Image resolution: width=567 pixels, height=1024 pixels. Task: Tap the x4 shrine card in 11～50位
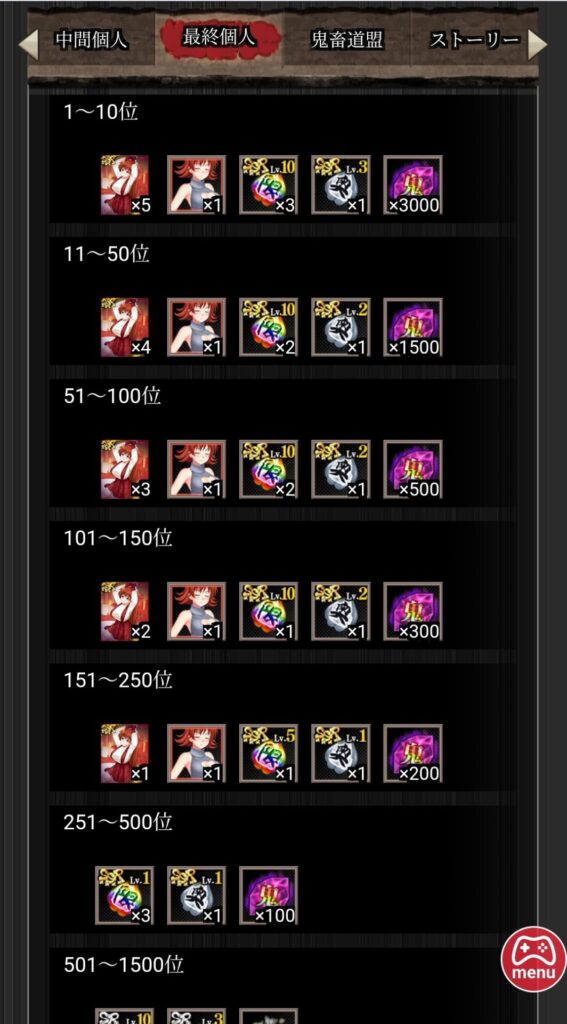(125, 327)
